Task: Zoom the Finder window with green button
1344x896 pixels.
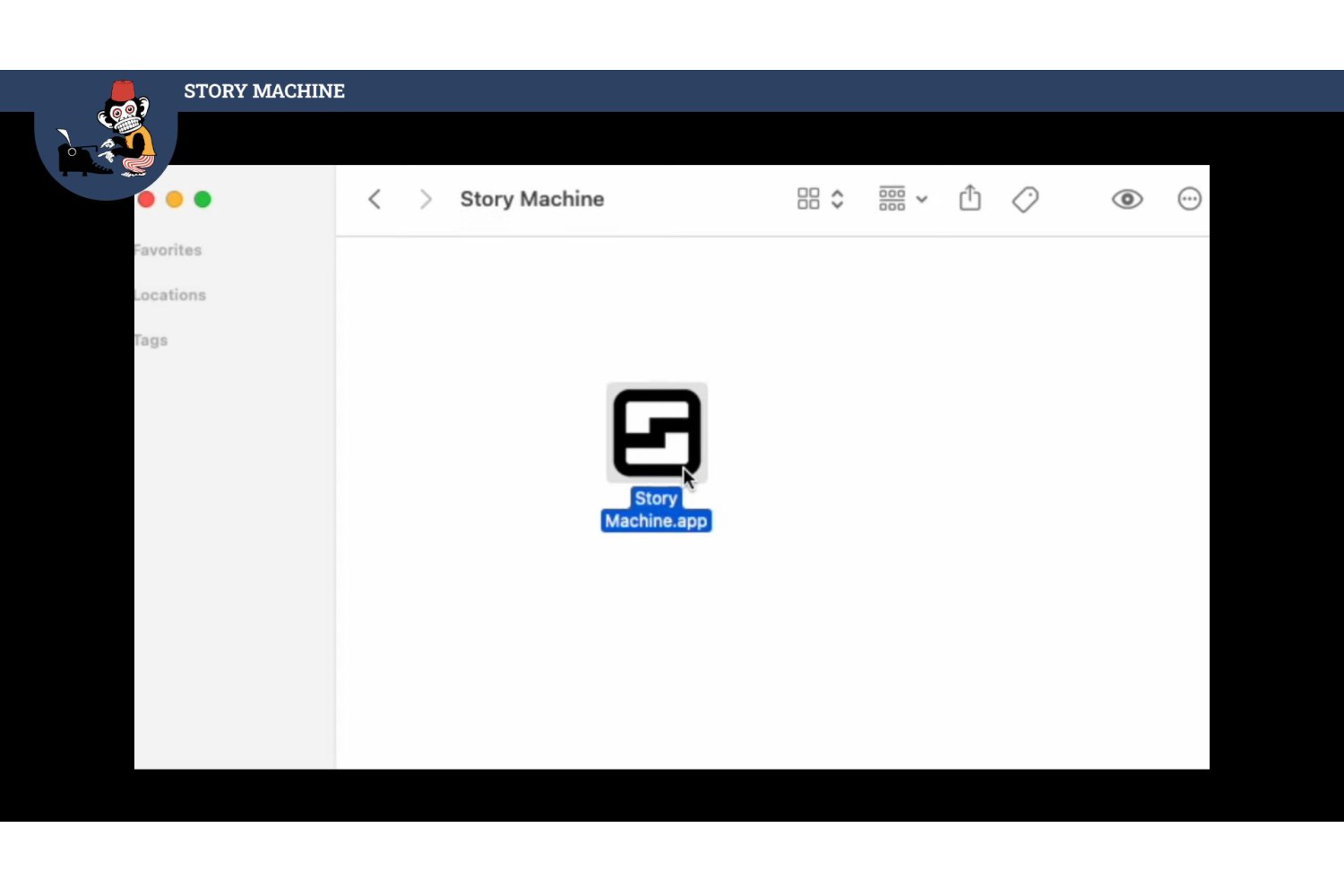Action: point(202,199)
